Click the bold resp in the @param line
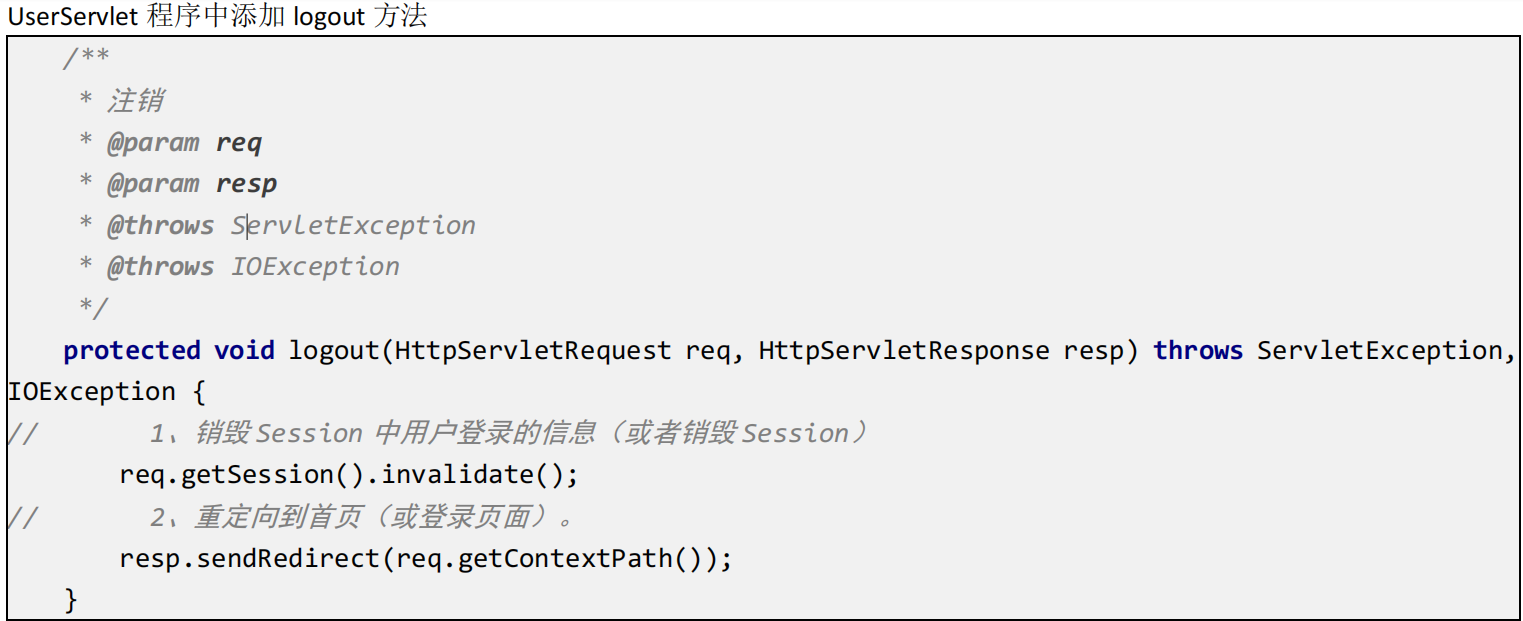 (246, 184)
